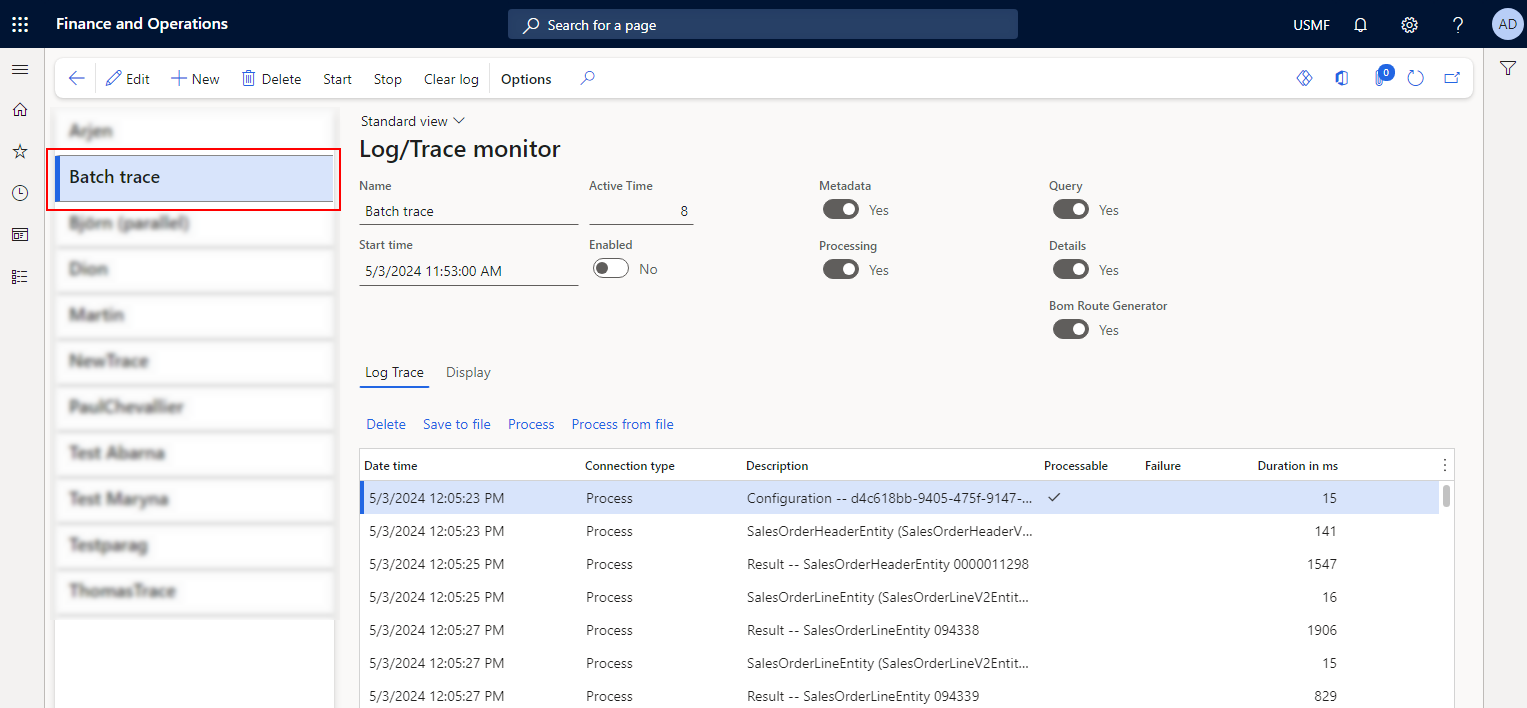Open the notifications bell

click(1360, 25)
